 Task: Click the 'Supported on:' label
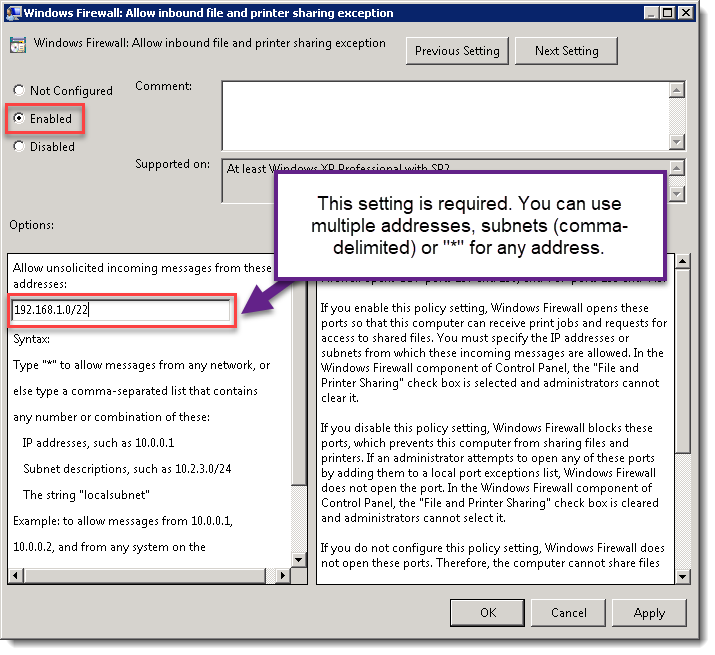(x=172, y=164)
